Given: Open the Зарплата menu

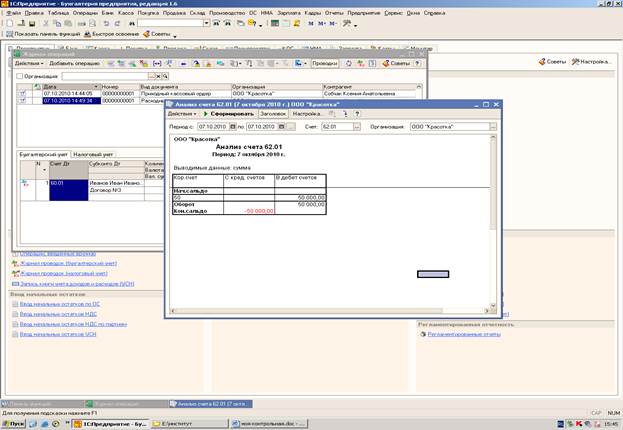Looking at the screenshot, I should coord(289,13).
